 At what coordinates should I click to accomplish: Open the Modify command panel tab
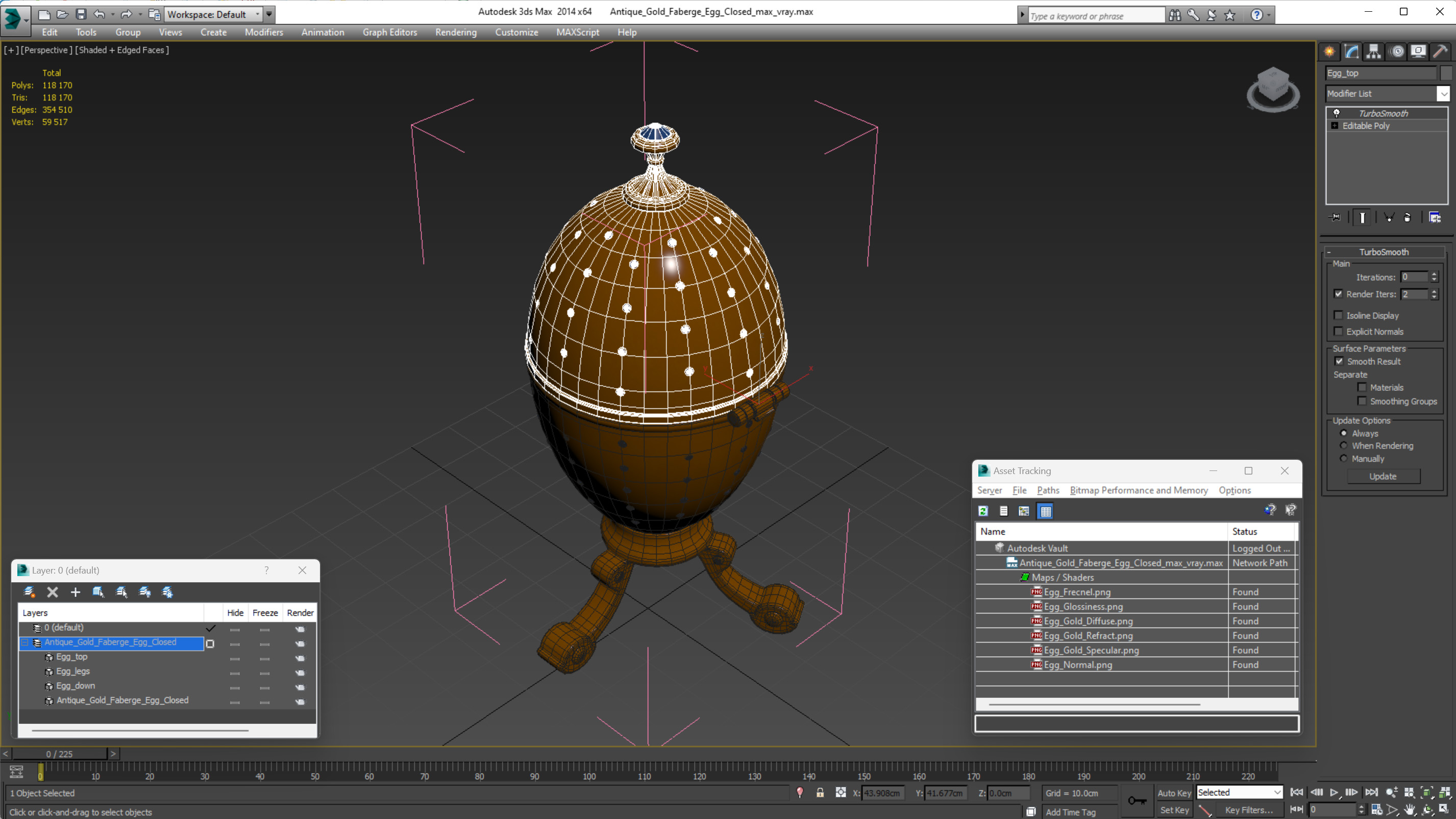pos(1351,52)
